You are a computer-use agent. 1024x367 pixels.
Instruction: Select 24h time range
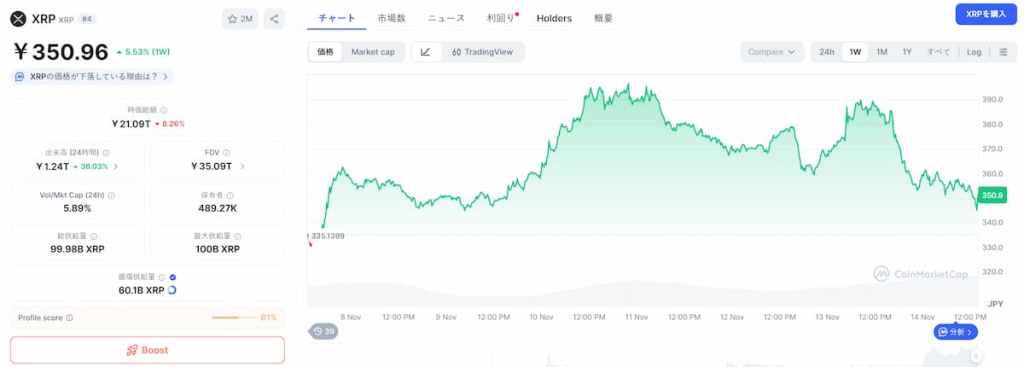[x=827, y=52]
